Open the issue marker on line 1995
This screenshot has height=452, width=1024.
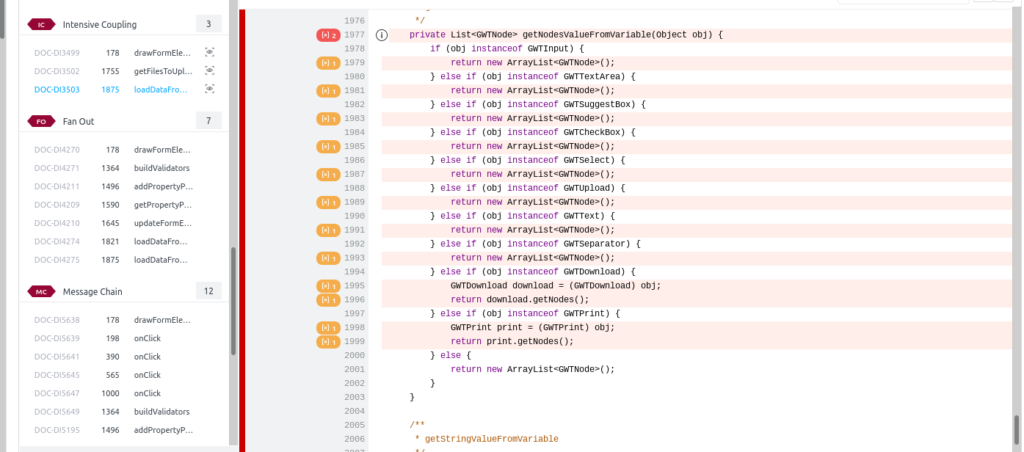[328, 286]
